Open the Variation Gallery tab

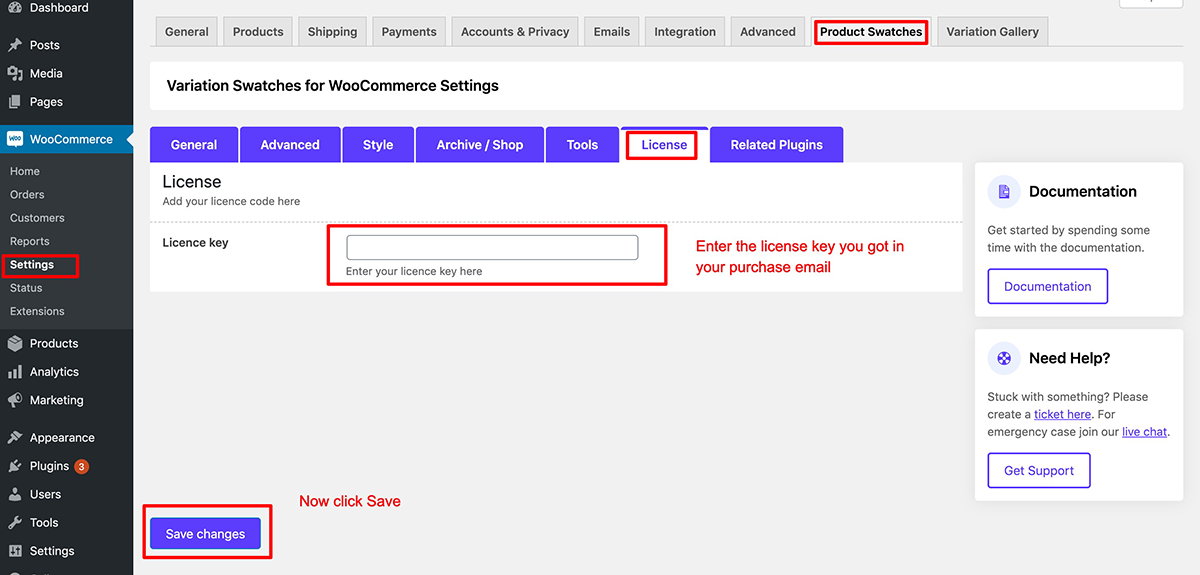point(992,31)
